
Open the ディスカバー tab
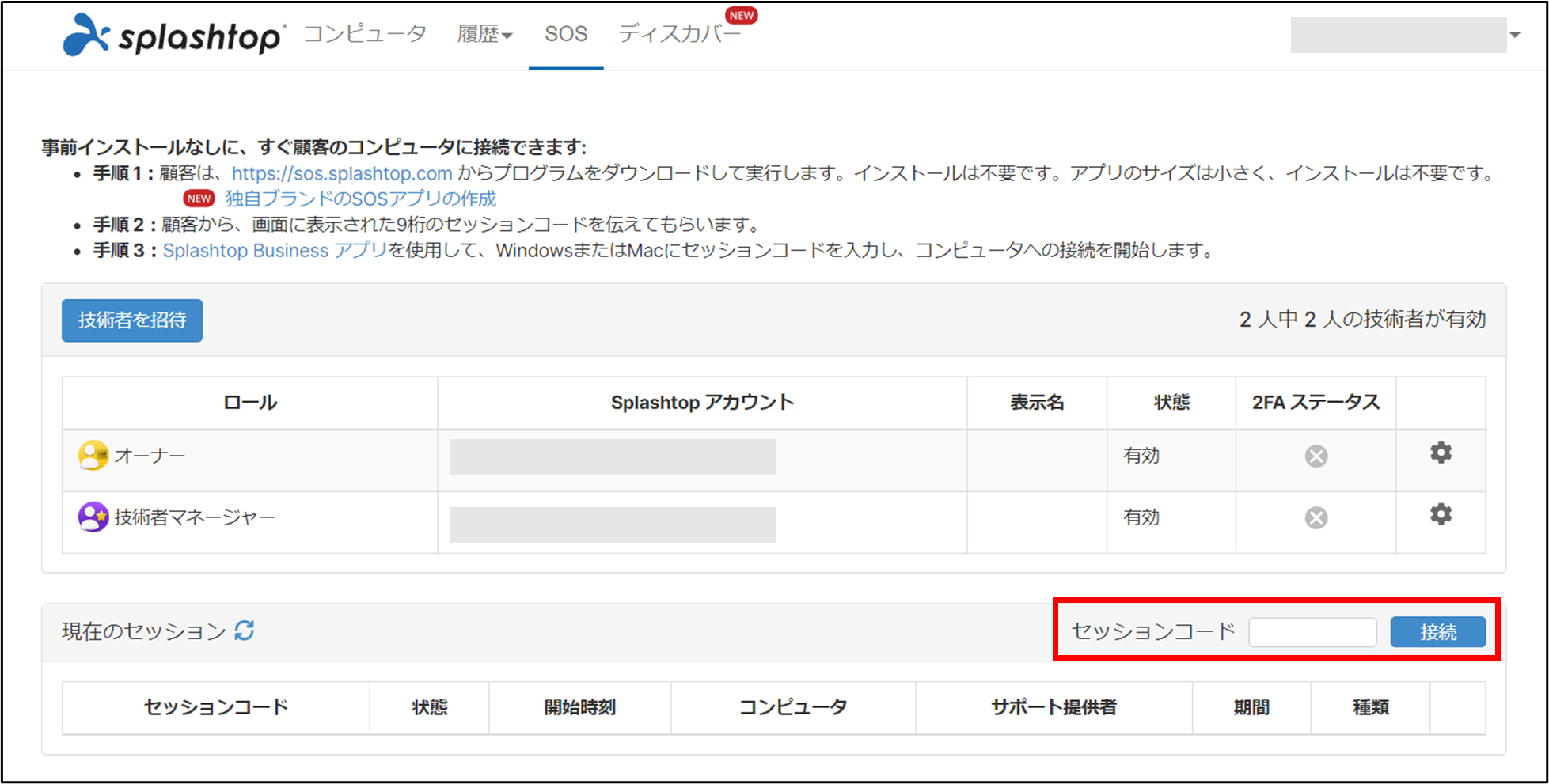(679, 34)
